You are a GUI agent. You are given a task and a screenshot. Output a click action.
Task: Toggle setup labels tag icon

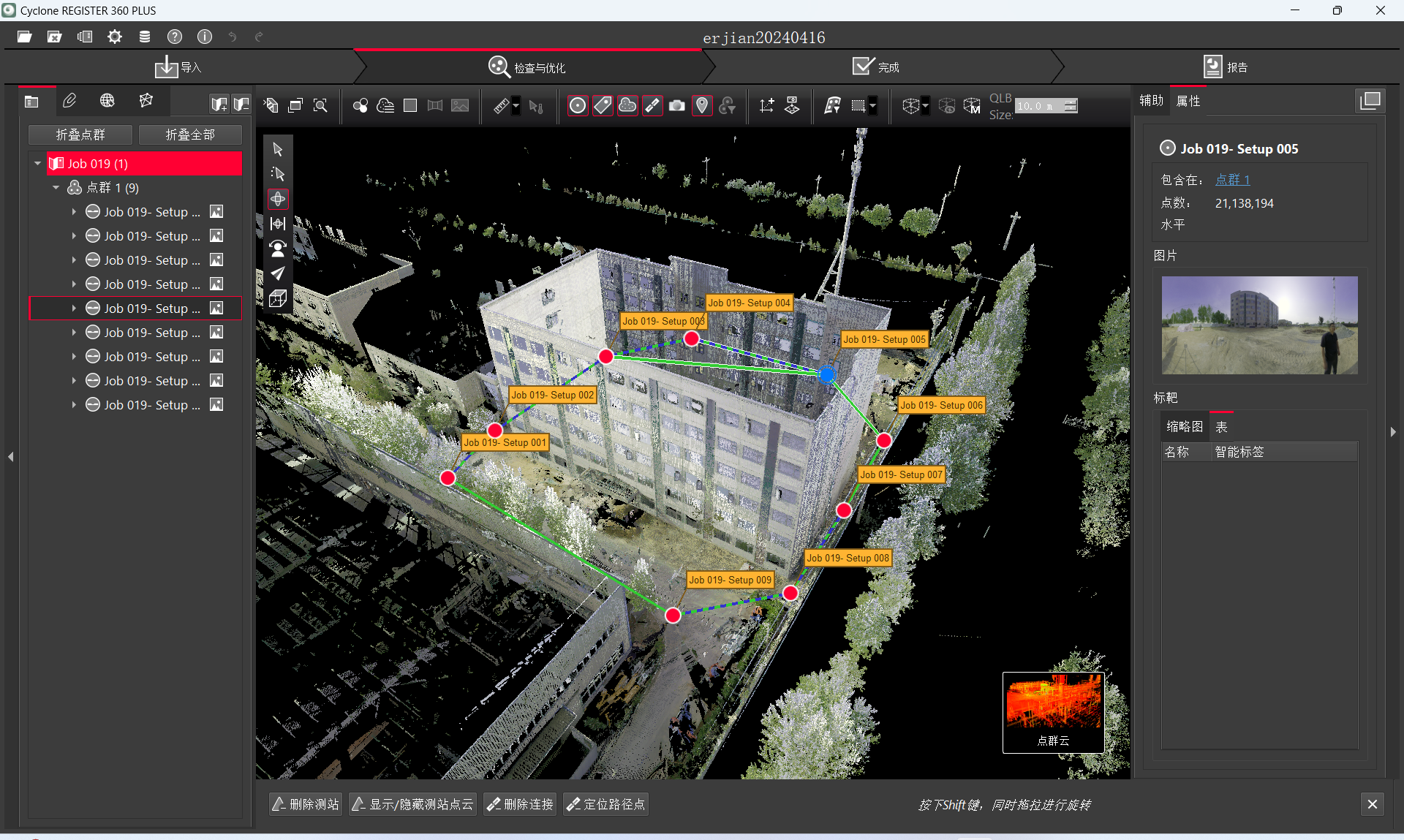(x=603, y=106)
